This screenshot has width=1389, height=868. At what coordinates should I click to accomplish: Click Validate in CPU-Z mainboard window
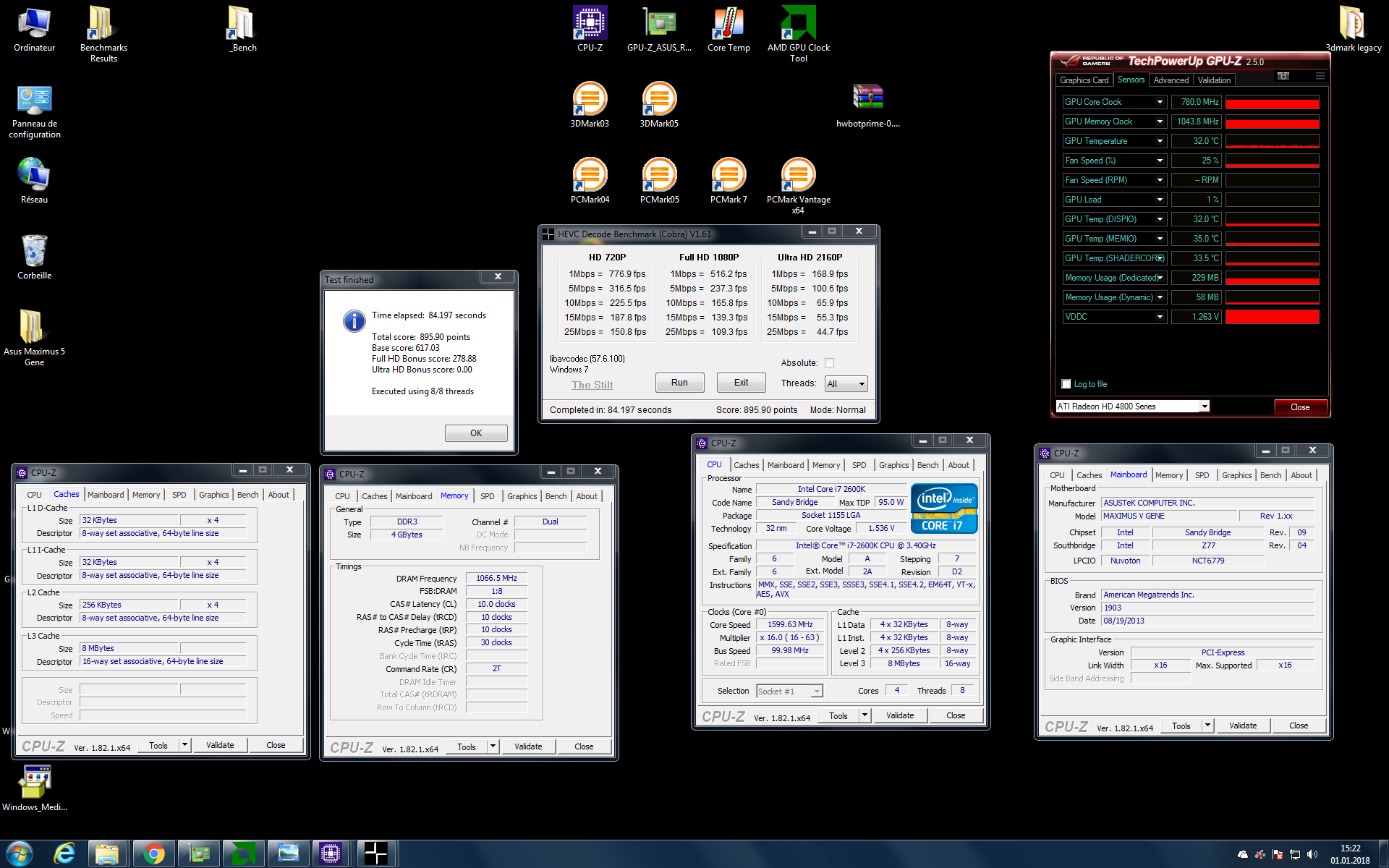1242,726
